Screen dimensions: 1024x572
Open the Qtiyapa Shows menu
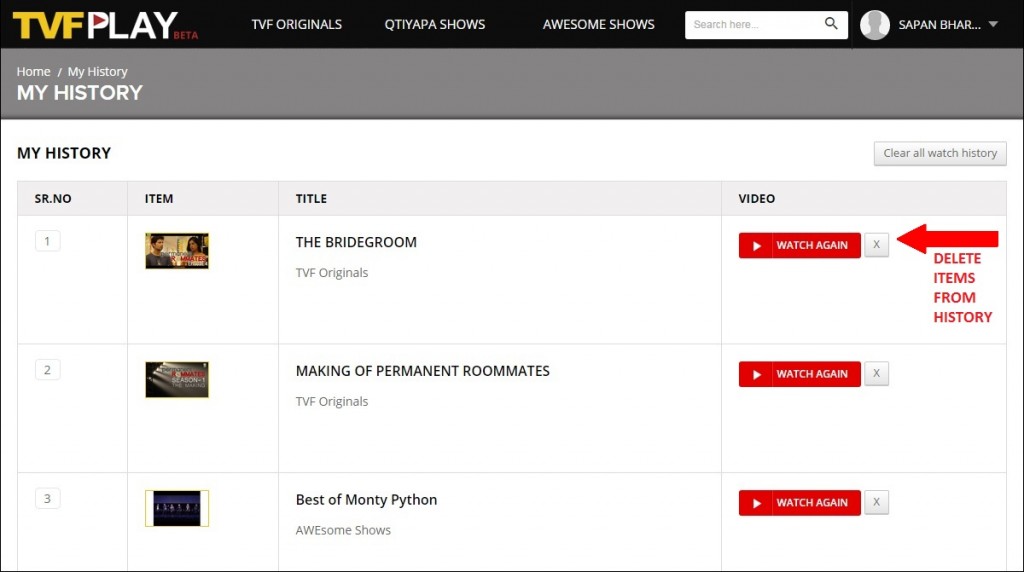coord(435,24)
